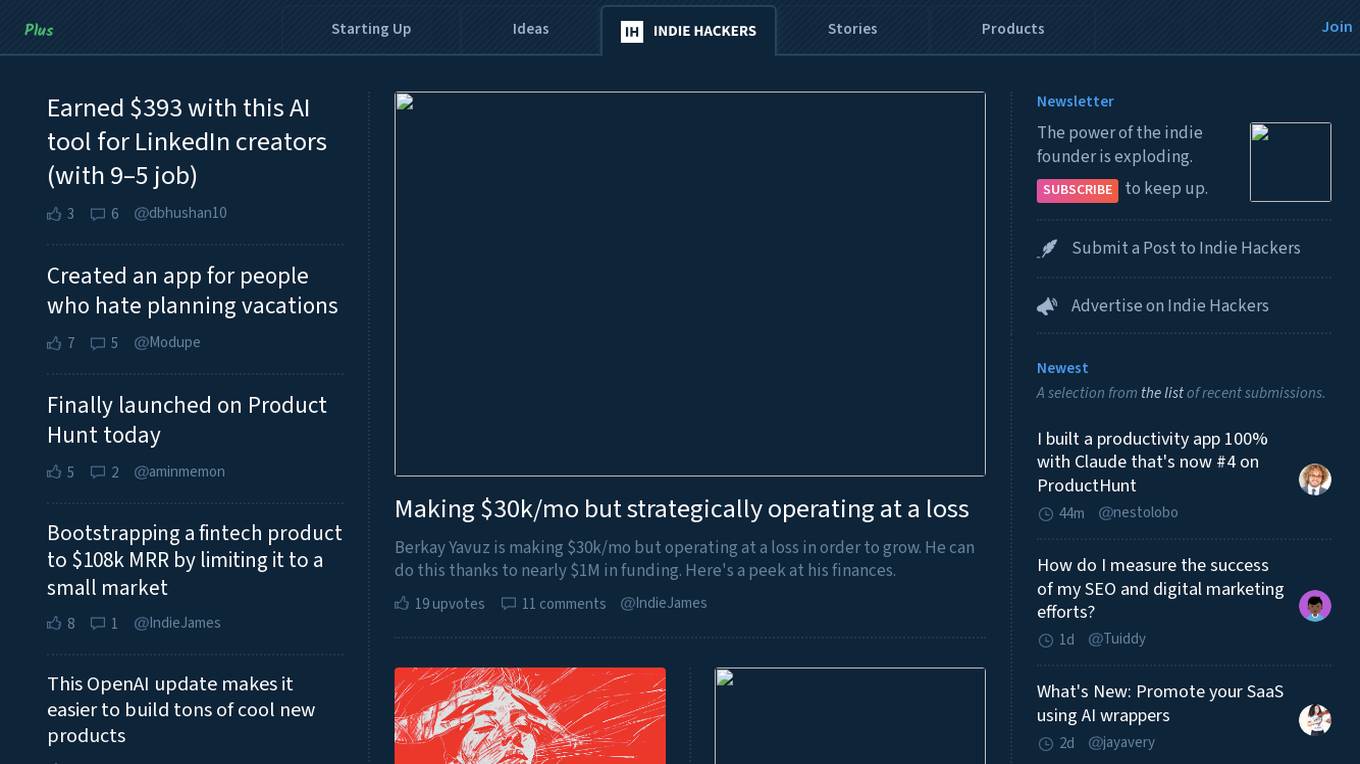1360x764 pixels.
Task: Open jayavery's avatar
Action: pos(1315,720)
